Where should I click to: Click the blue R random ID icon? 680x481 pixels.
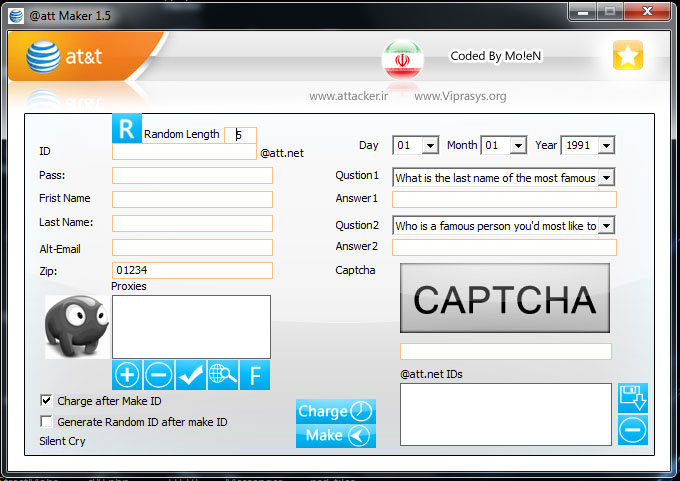(x=126, y=129)
